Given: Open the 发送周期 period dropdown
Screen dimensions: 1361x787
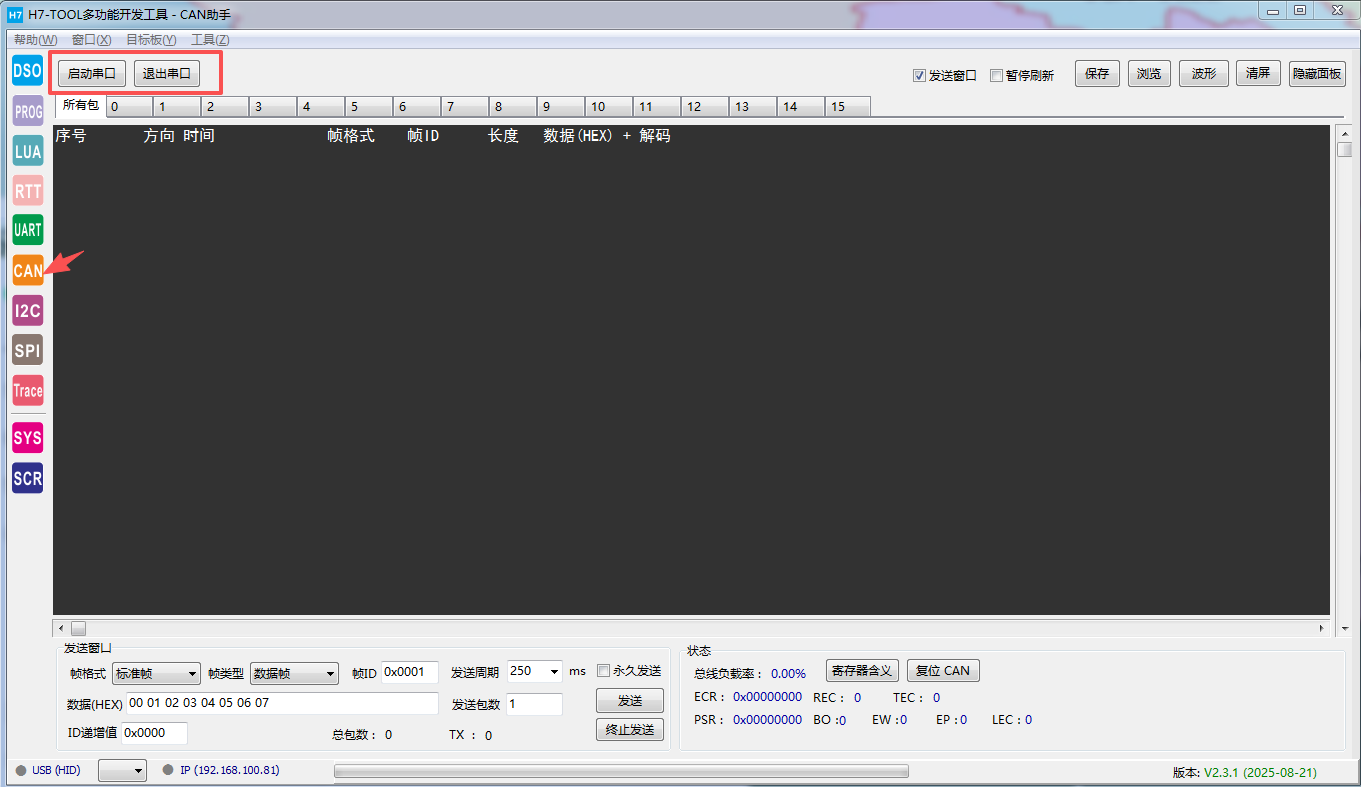Looking at the screenshot, I should point(553,671).
